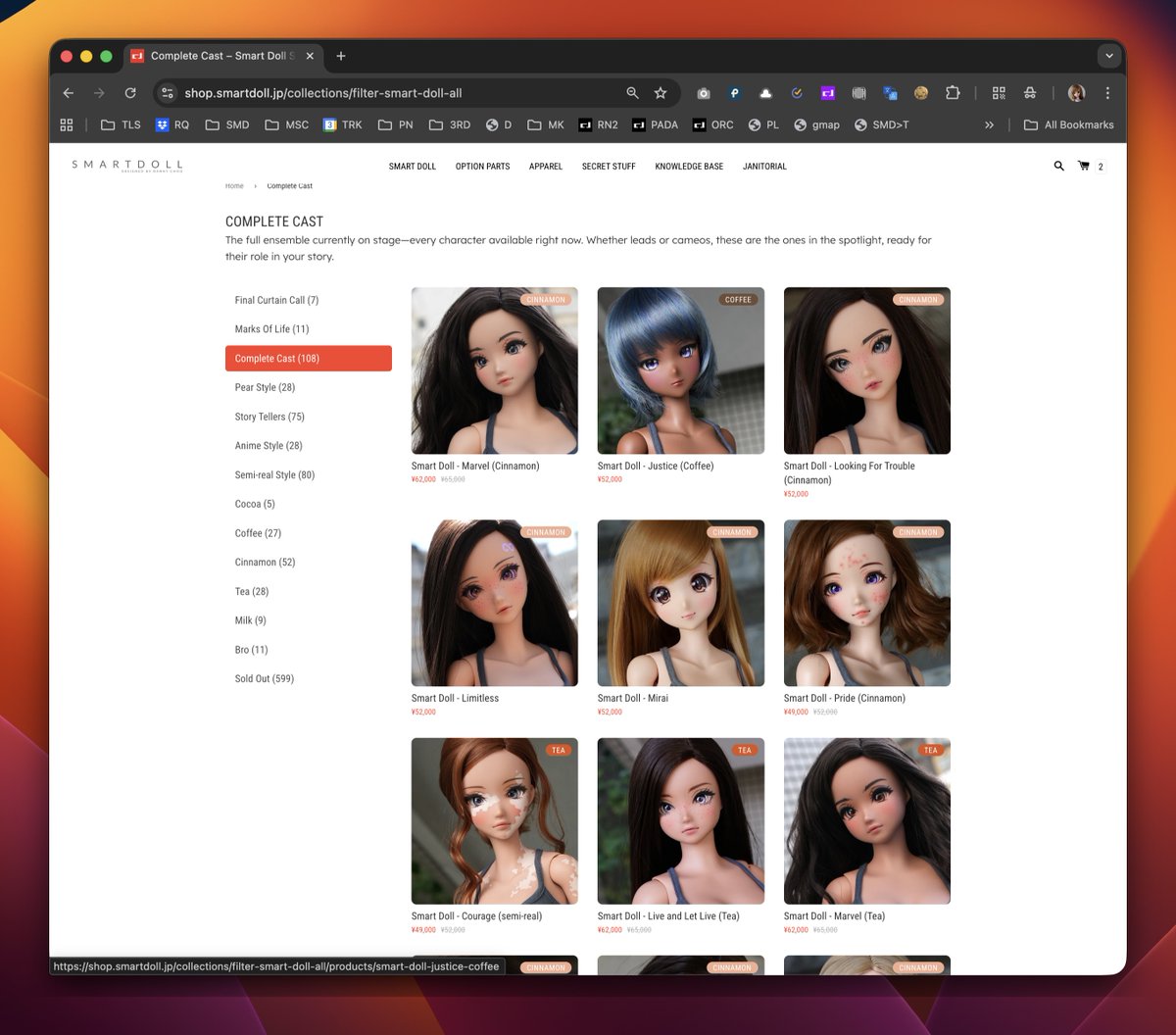Filter by Coffee (27)
Screen dimensions: 1176x1035
[309, 533]
